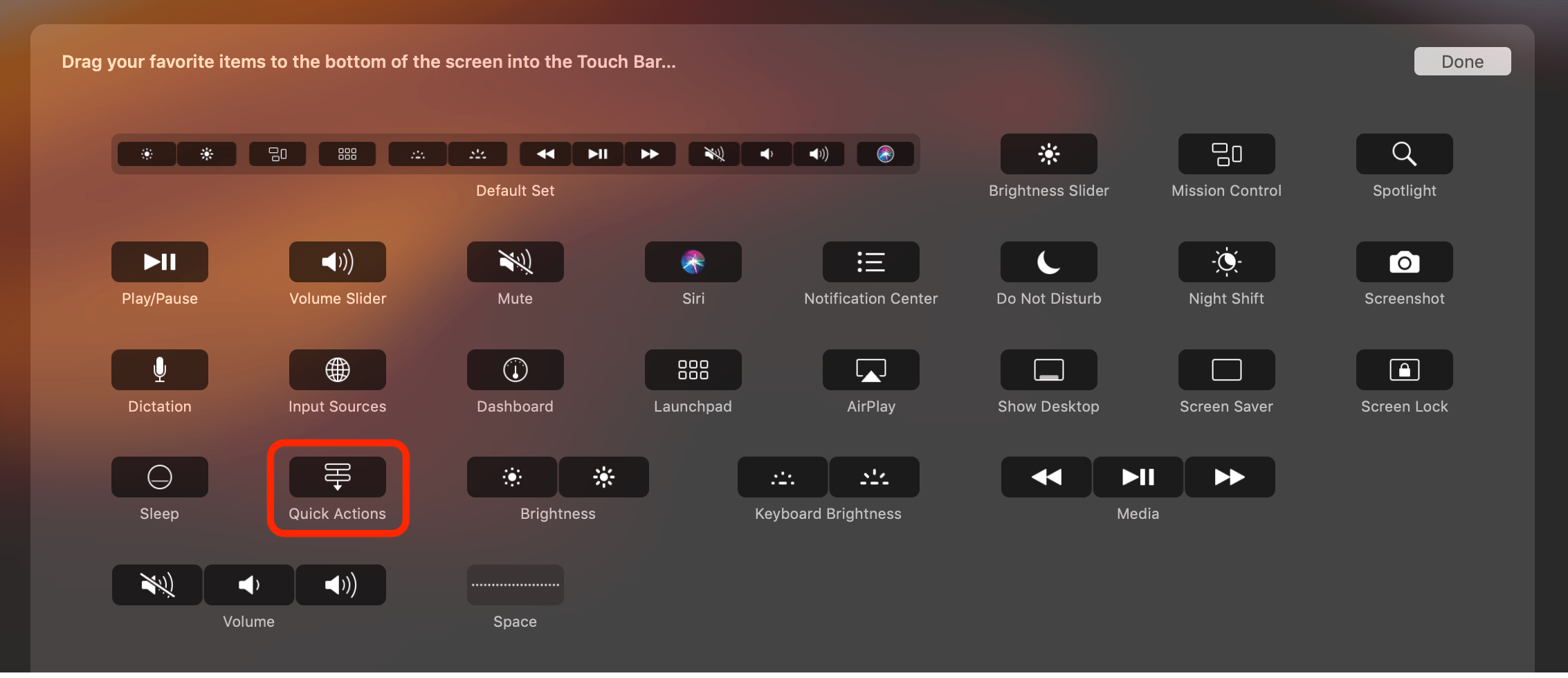Select the Input Sources globe icon
The height and width of the screenshot is (678, 1568).
point(337,369)
